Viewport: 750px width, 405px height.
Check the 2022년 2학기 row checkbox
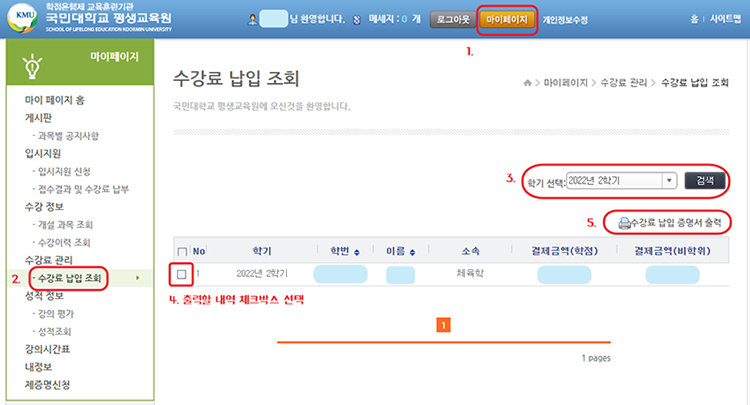tap(181, 272)
